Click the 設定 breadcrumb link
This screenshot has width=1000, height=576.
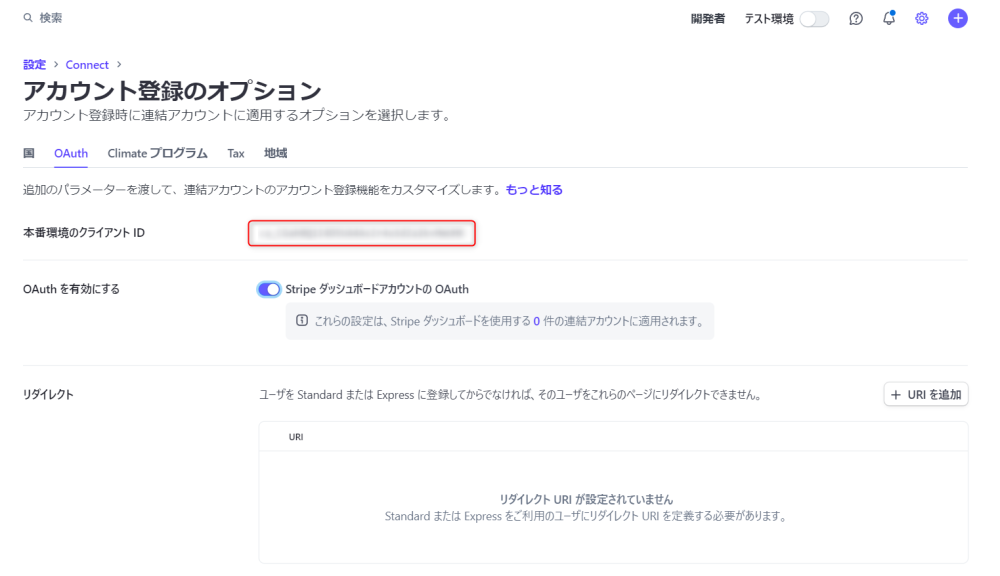(34, 65)
